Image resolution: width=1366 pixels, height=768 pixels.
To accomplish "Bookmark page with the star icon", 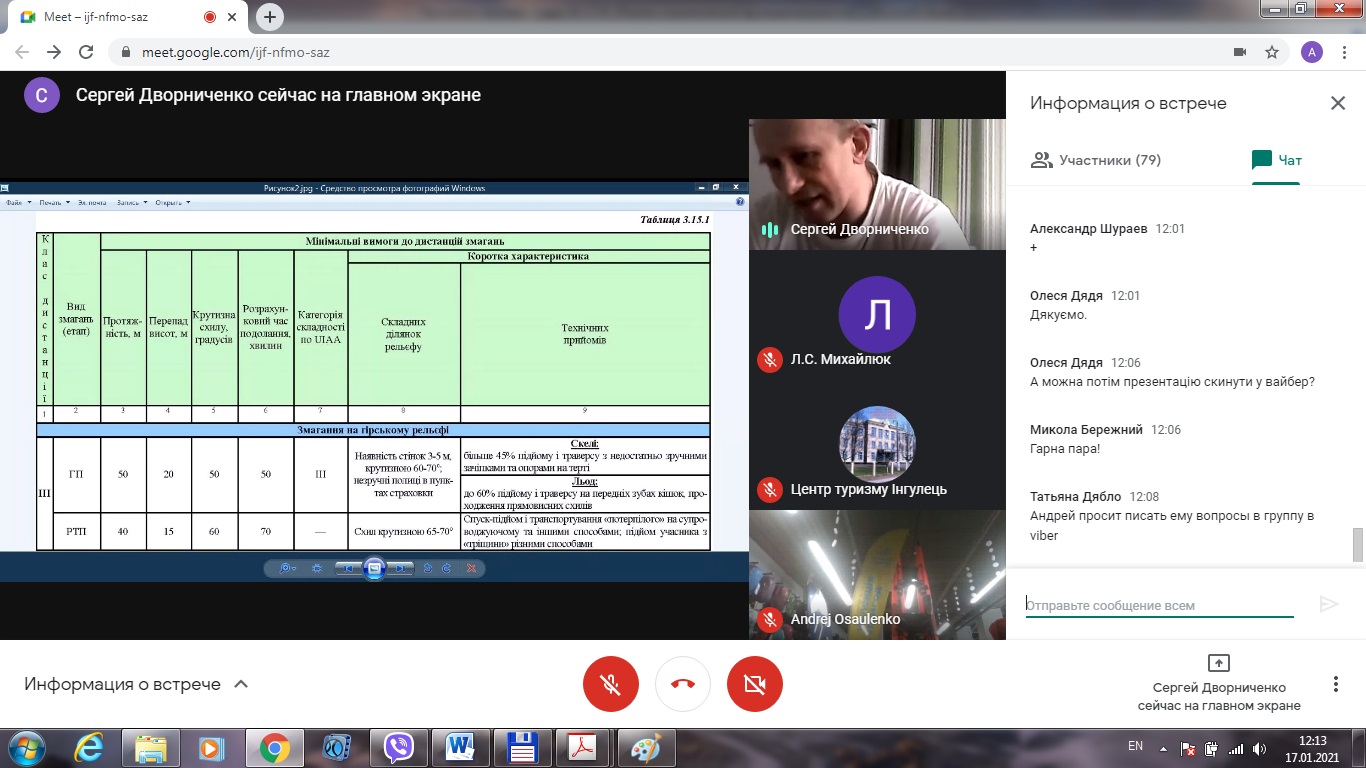I will pyautogui.click(x=1271, y=52).
